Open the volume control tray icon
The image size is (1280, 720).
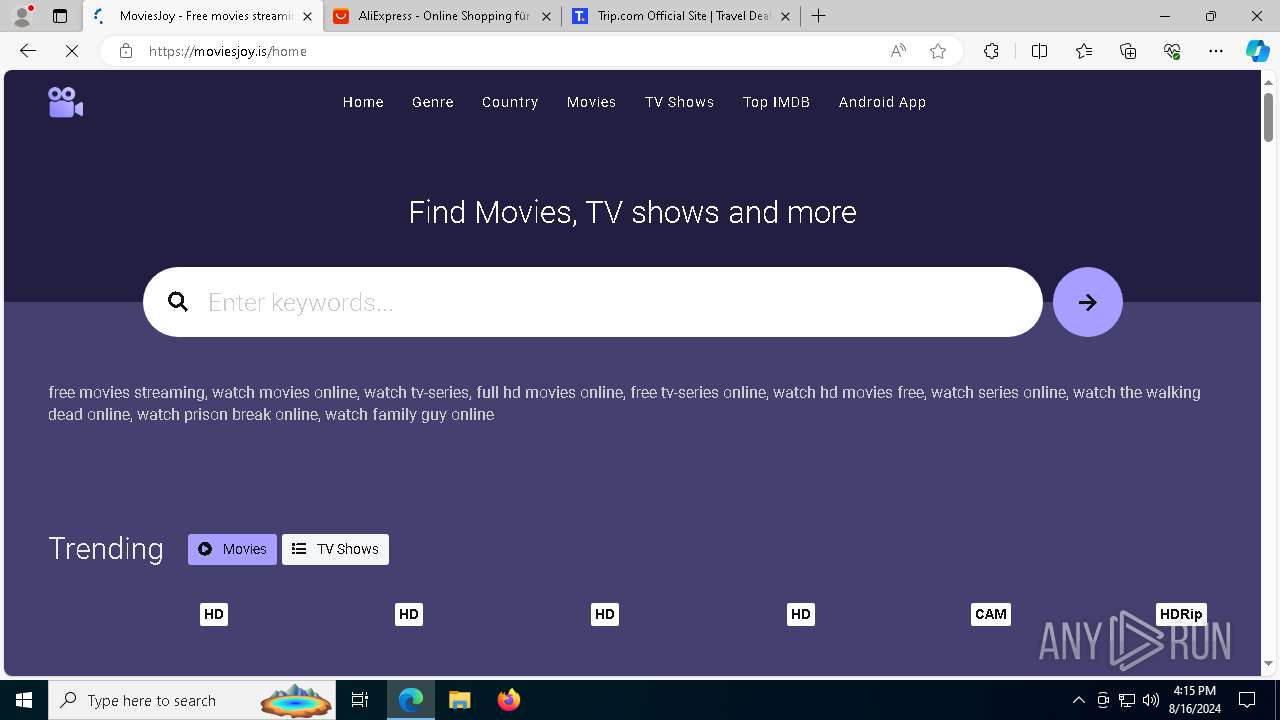pos(1151,700)
